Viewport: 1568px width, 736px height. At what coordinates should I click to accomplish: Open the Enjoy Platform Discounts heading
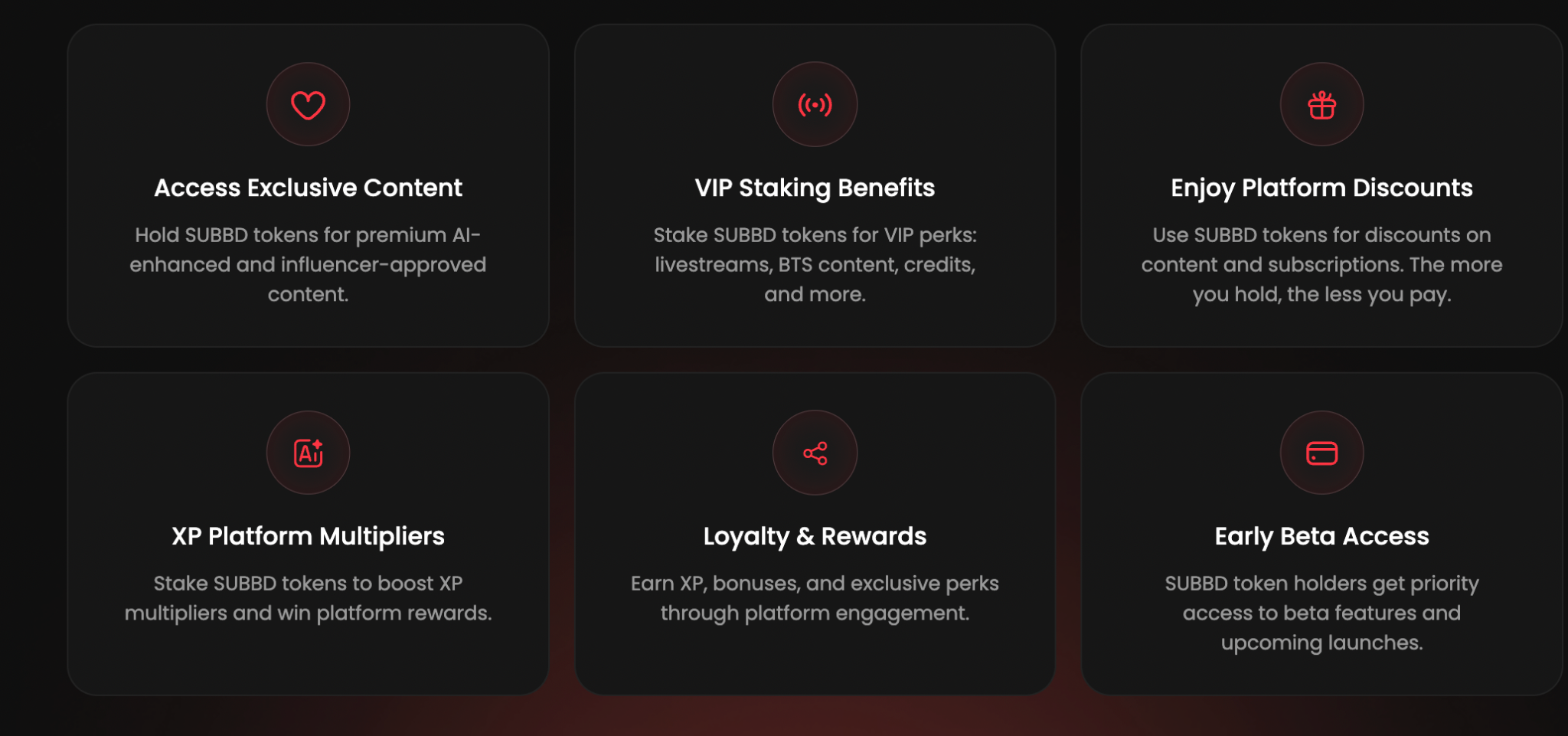click(1321, 188)
